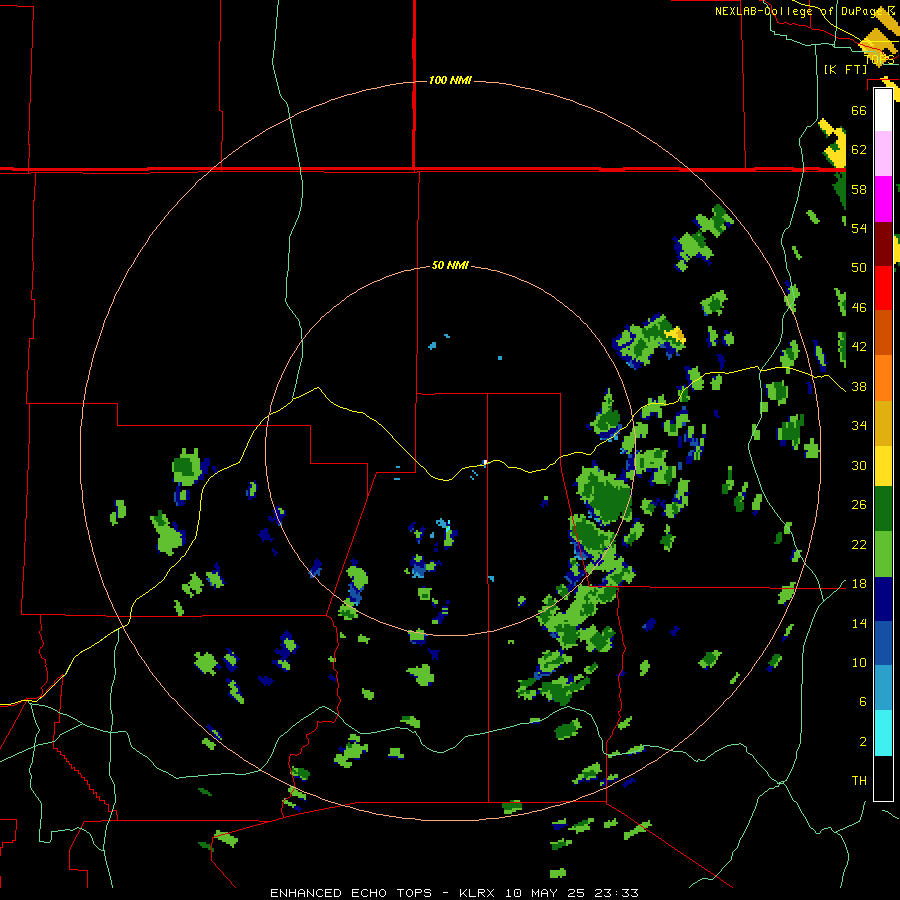This screenshot has width=900, height=900.
Task: Select the black TH legend swatch
Action: (883, 778)
